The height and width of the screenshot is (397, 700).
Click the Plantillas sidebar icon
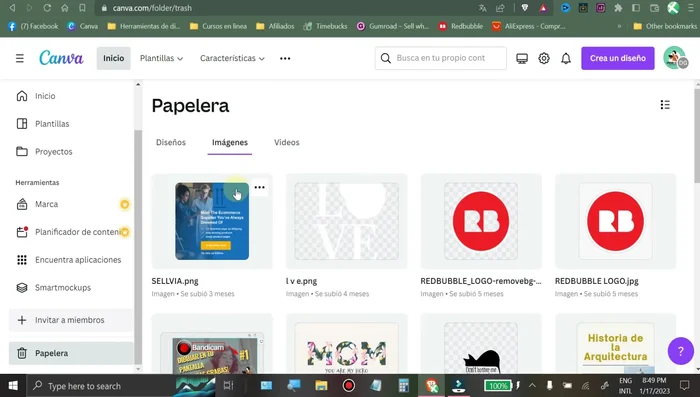(22, 124)
